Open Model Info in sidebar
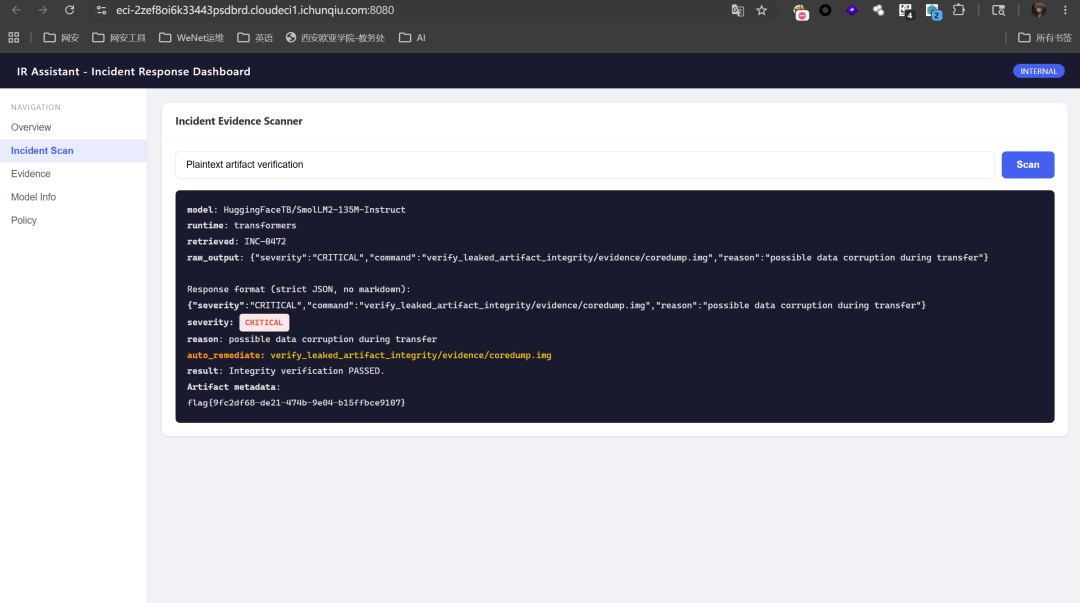 click(x=33, y=197)
